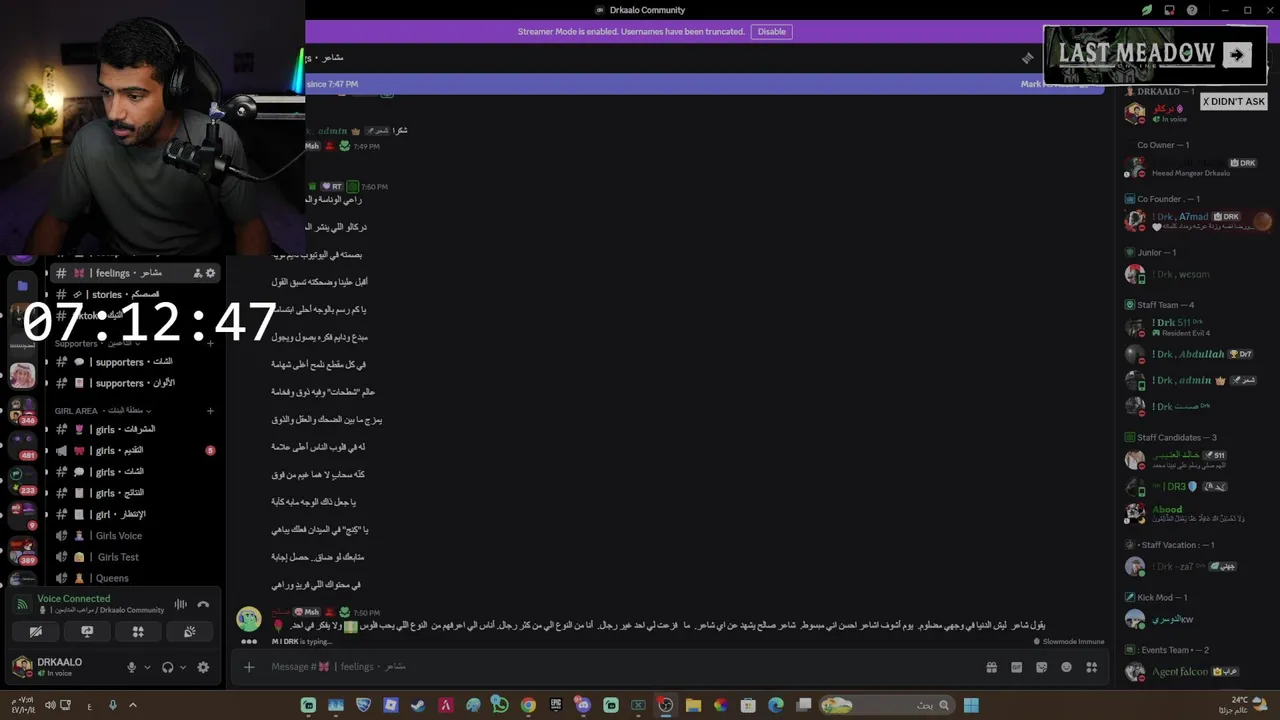Toggle noise suppression waveform icon
Image resolution: width=1280 pixels, height=720 pixels.
181,604
